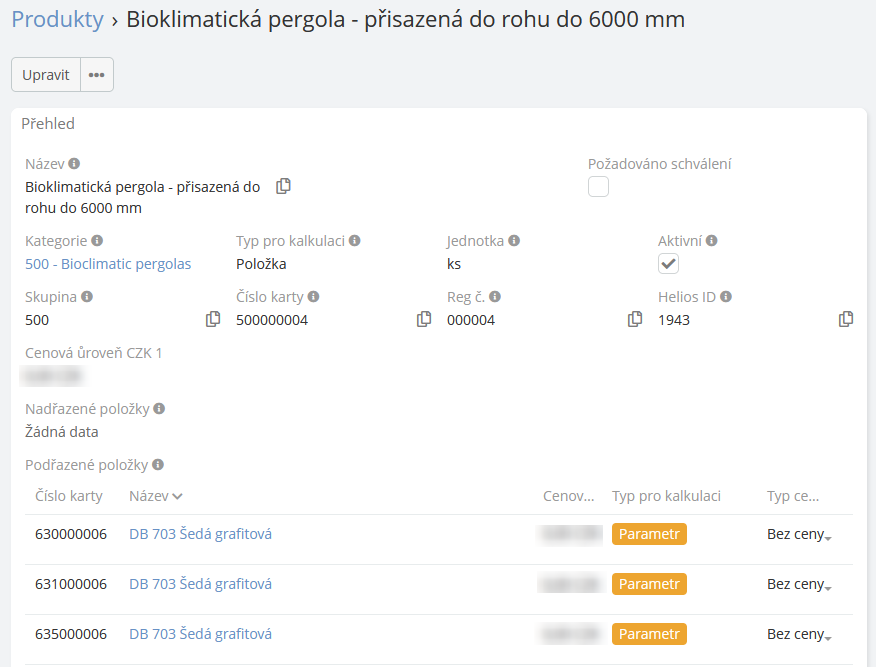Copy the Číslo karty value 500000004
The height and width of the screenshot is (667, 876).
pos(424,319)
